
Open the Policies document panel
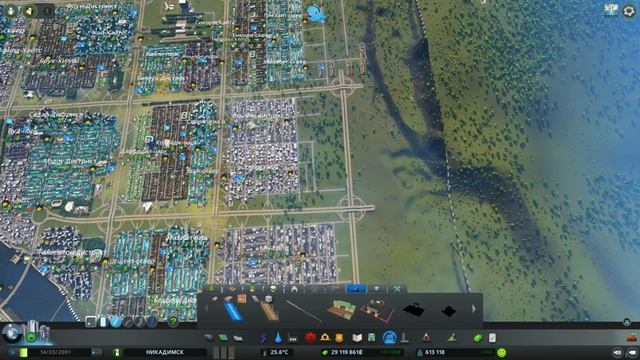point(492,338)
